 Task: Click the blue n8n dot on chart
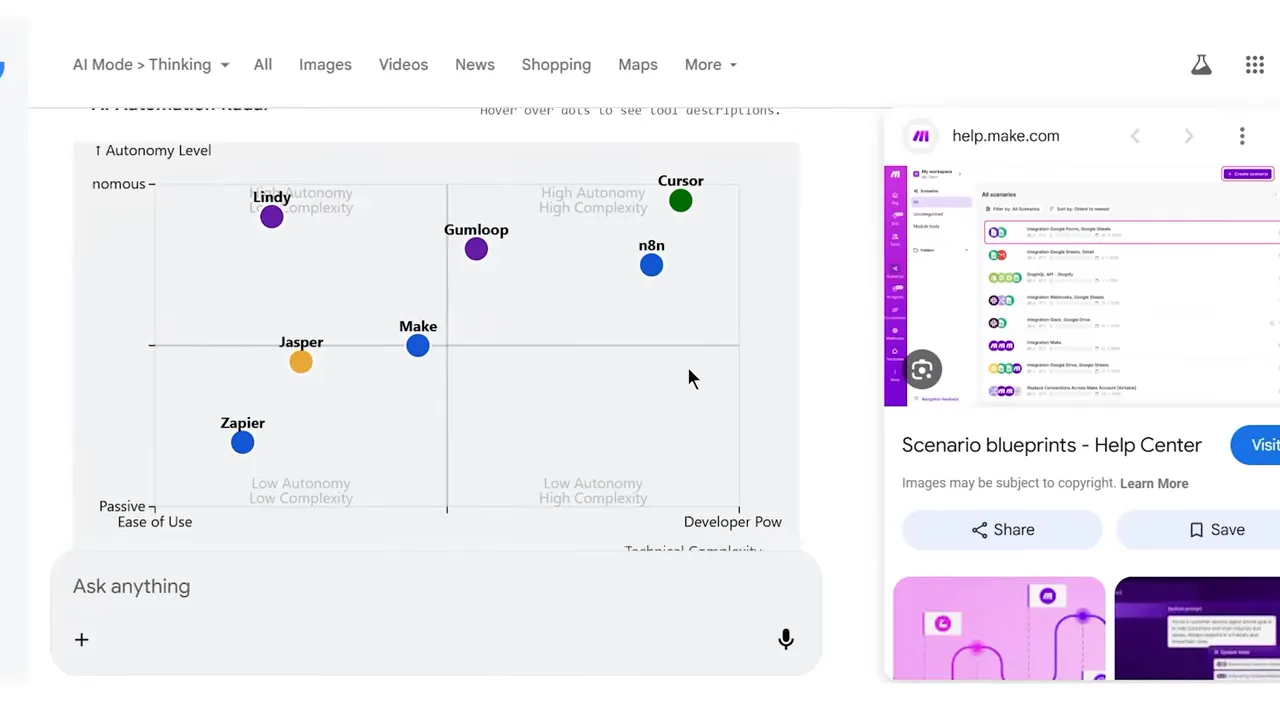651,265
